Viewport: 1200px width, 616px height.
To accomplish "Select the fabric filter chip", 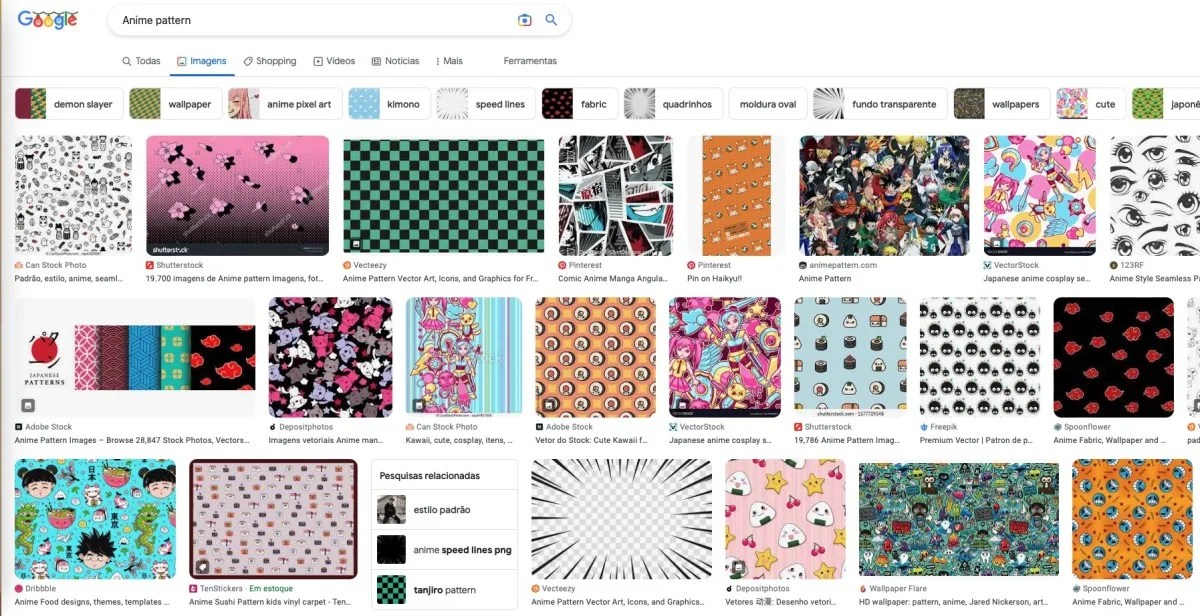I will tap(579, 104).
